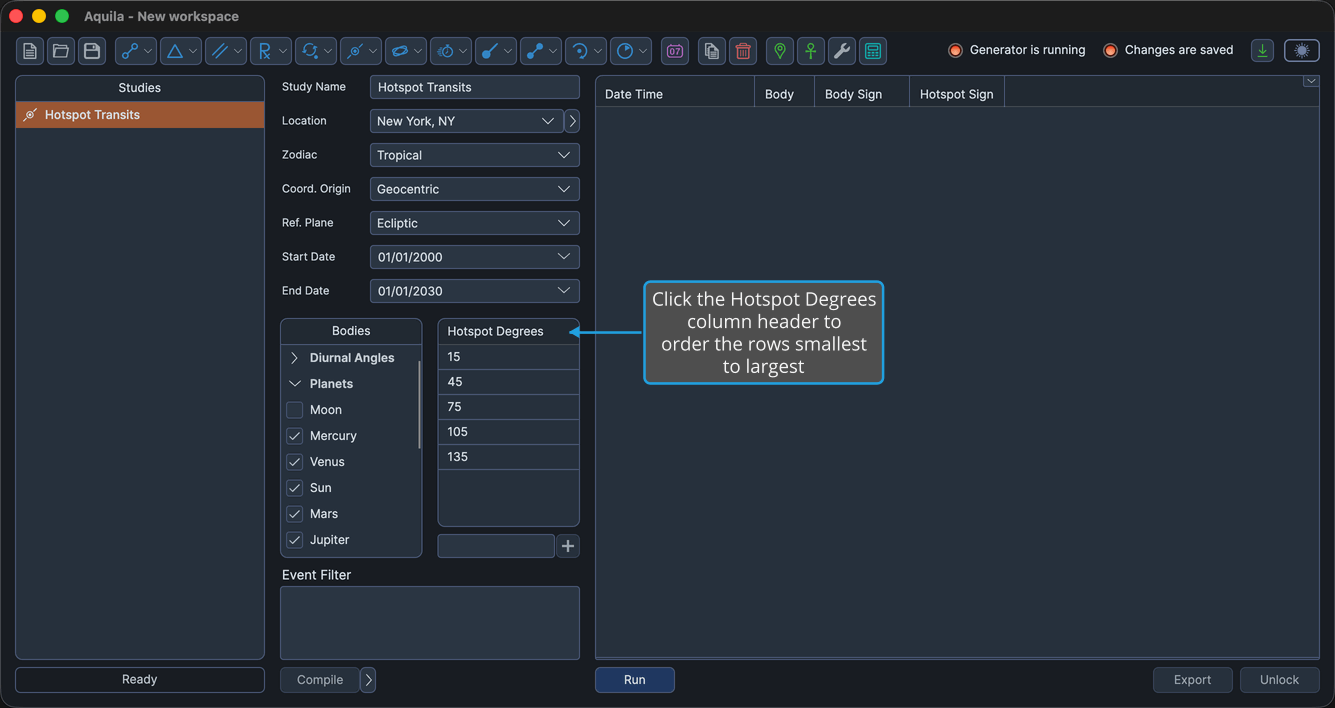Click the green ankh icon in the toolbar

[x=811, y=51]
